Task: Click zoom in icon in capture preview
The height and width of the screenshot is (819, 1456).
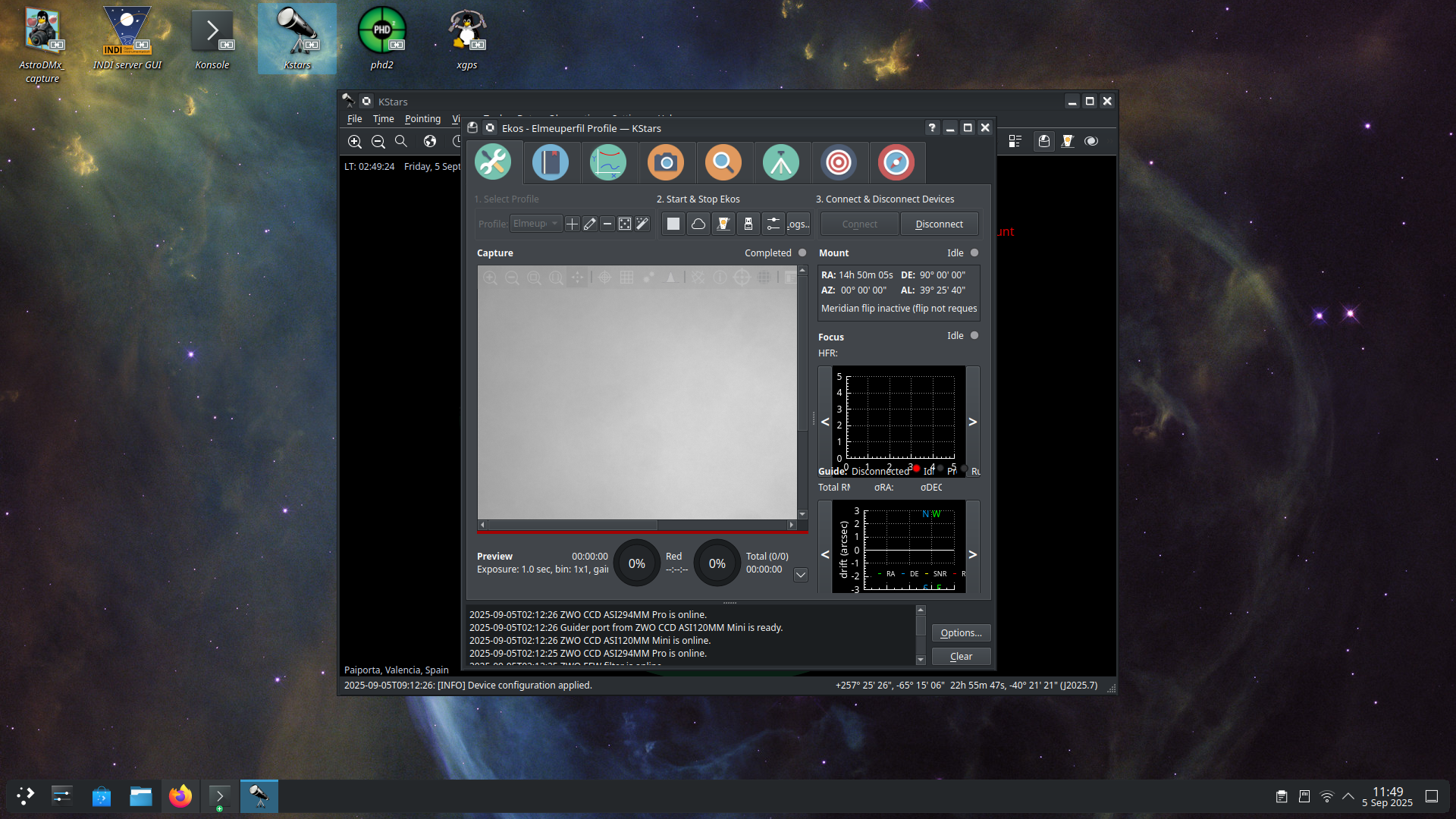Action: (x=491, y=278)
